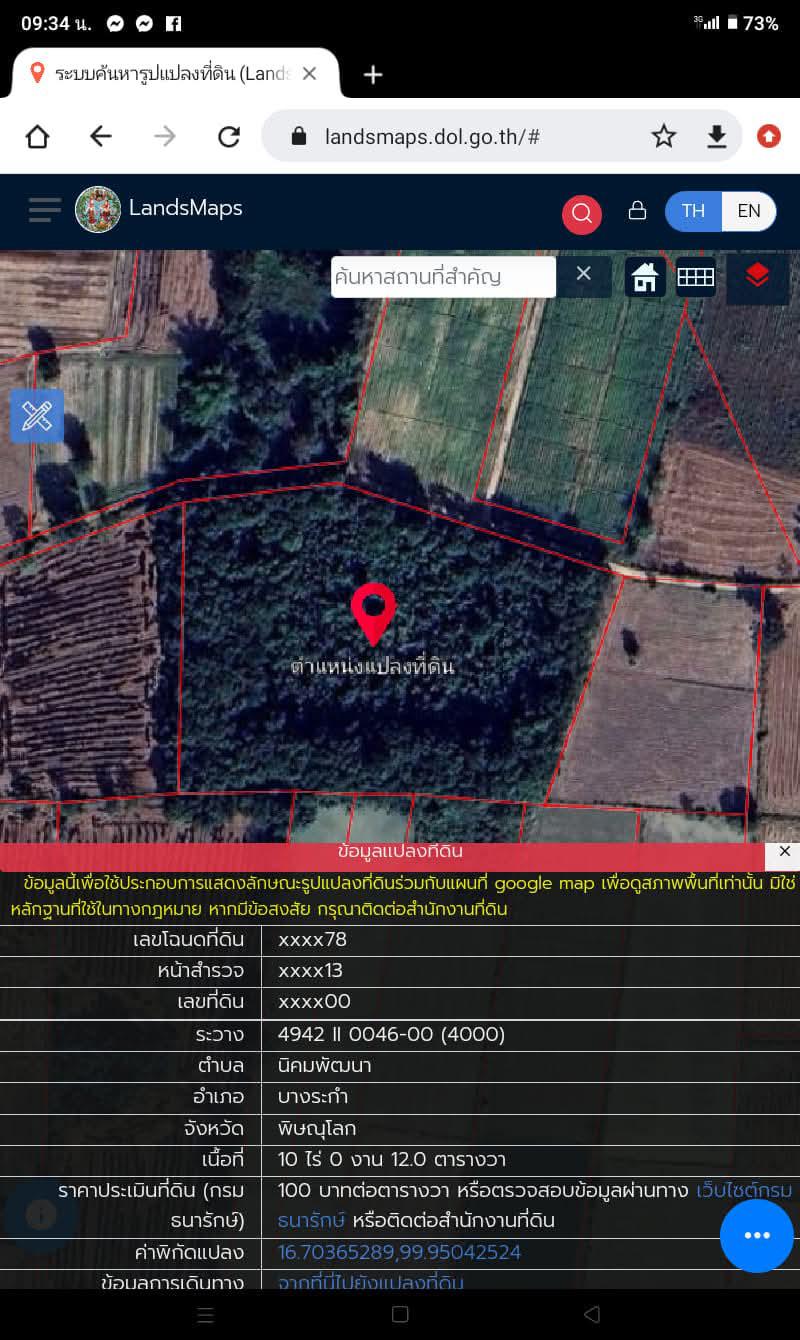The image size is (800, 1340).
Task: Select the subdistrict value นิคมพัฒนา
Action: coord(325,1065)
